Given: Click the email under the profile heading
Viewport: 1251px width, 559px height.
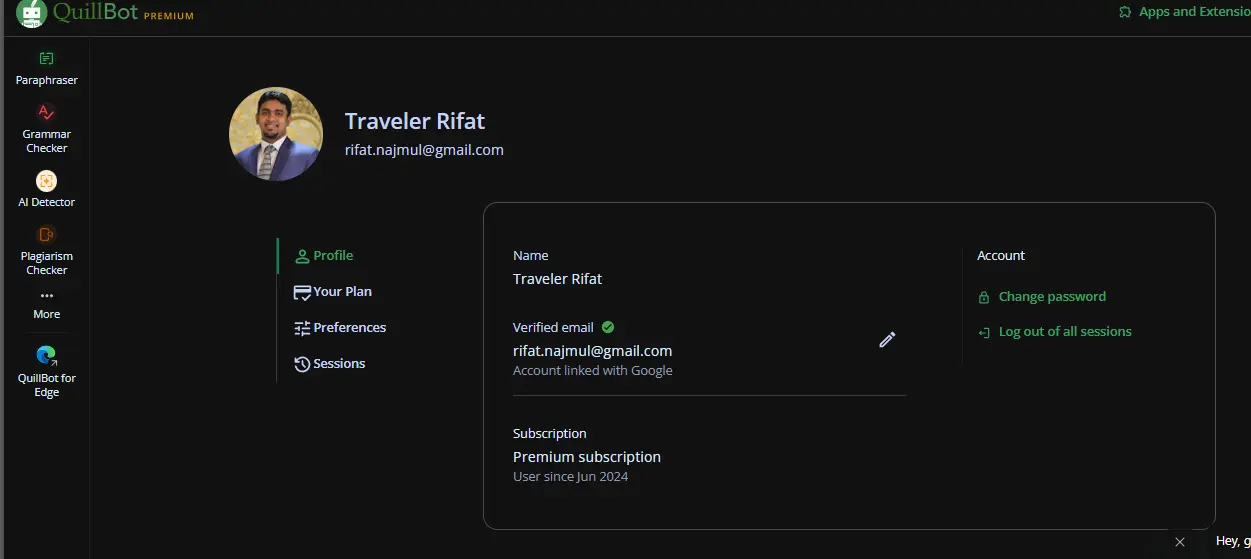Looking at the screenshot, I should pos(424,150).
